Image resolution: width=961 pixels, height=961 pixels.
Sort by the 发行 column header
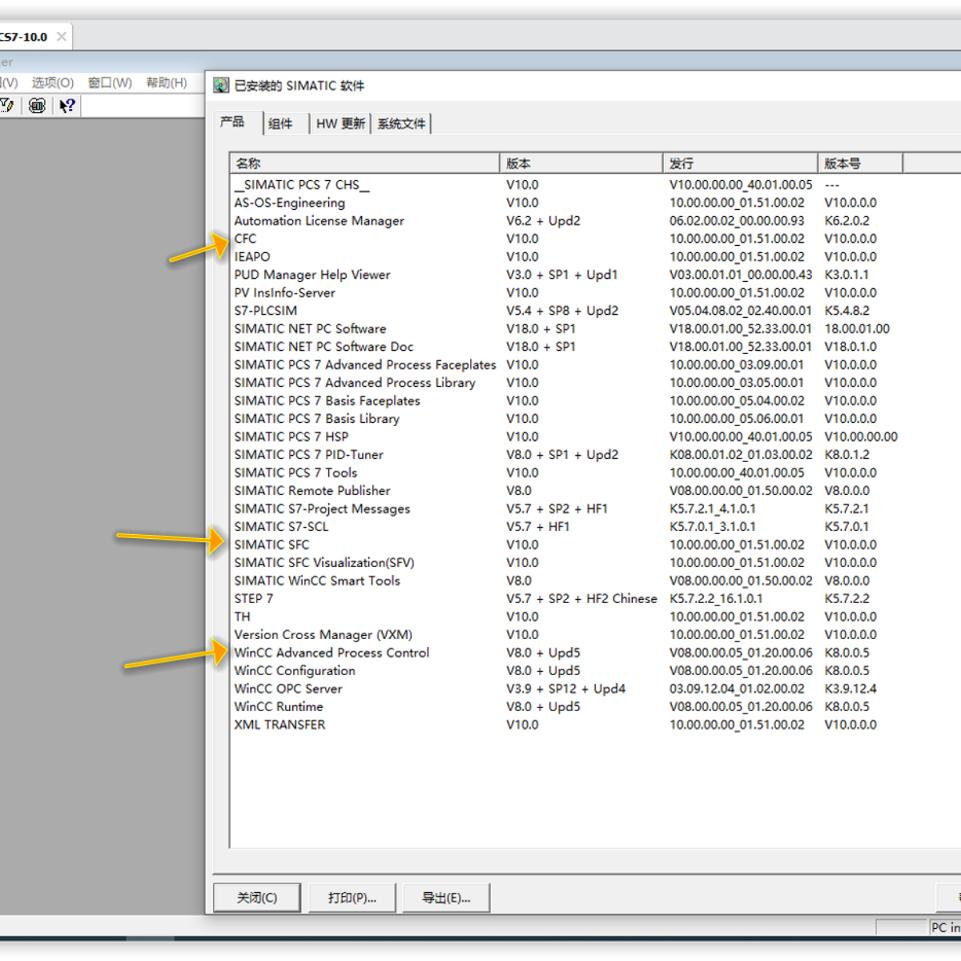click(x=740, y=163)
